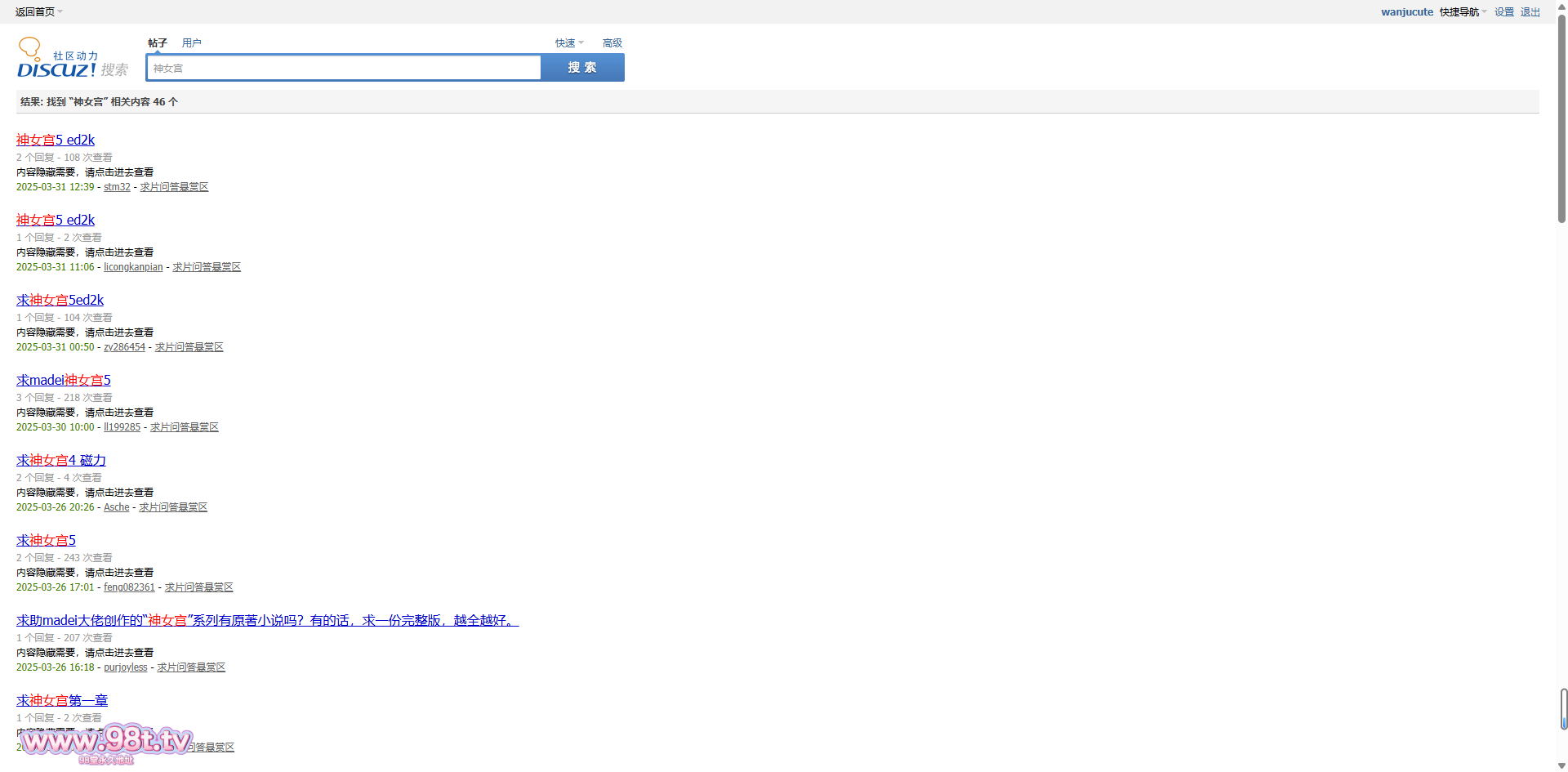Switch to the 帖子 search tab
1568x772 pixels.
158,43
